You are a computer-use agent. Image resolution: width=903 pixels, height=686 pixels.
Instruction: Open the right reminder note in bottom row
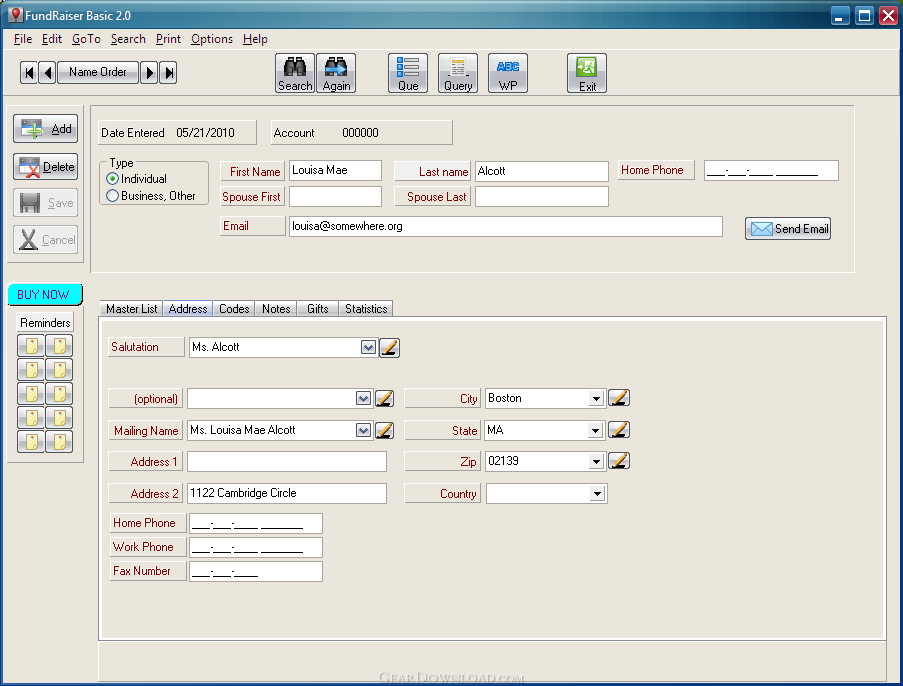point(59,442)
